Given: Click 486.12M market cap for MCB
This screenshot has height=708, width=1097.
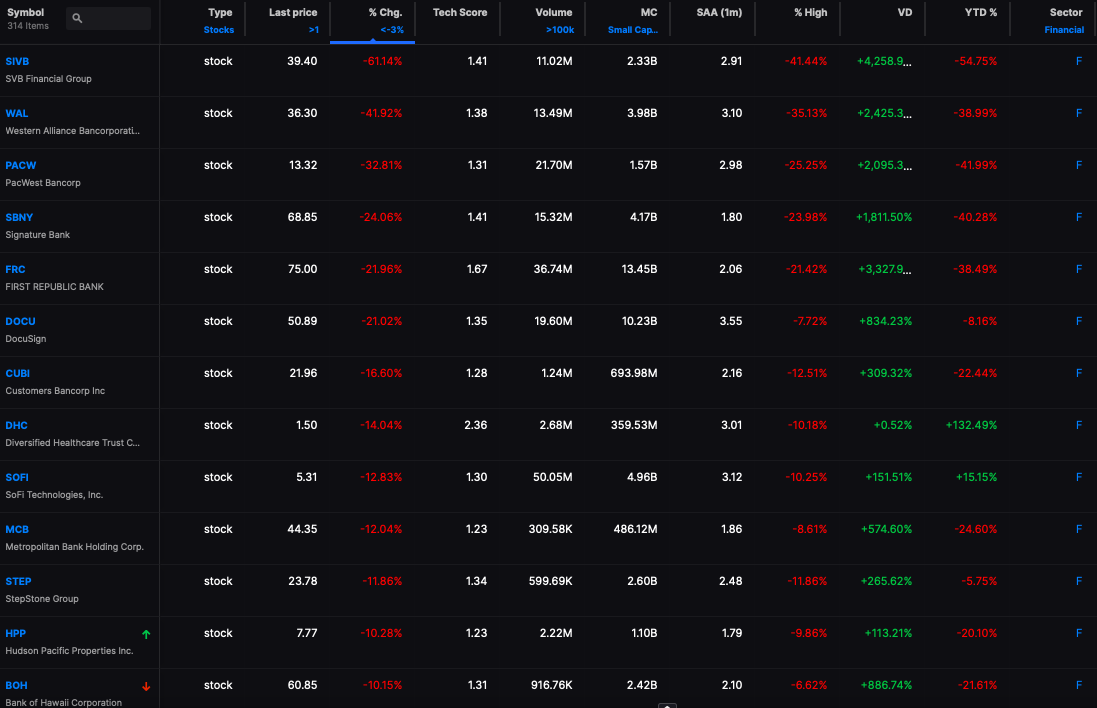Looking at the screenshot, I should click(635, 530).
